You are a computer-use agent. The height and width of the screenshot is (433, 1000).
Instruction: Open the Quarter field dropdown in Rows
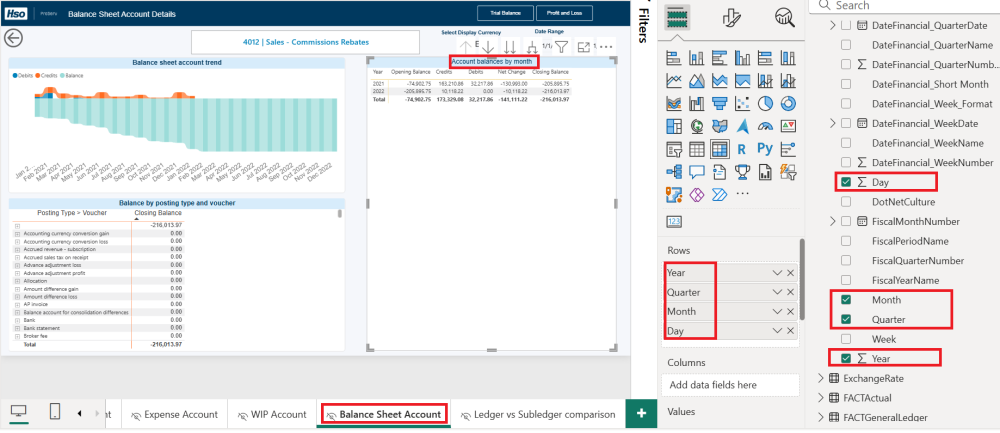pos(777,292)
